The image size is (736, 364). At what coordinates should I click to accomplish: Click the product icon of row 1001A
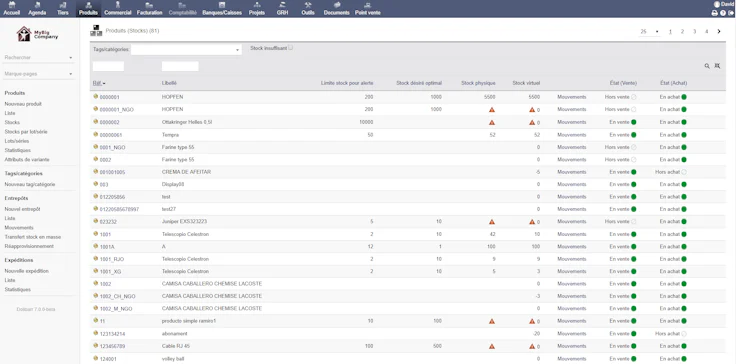coord(96,246)
